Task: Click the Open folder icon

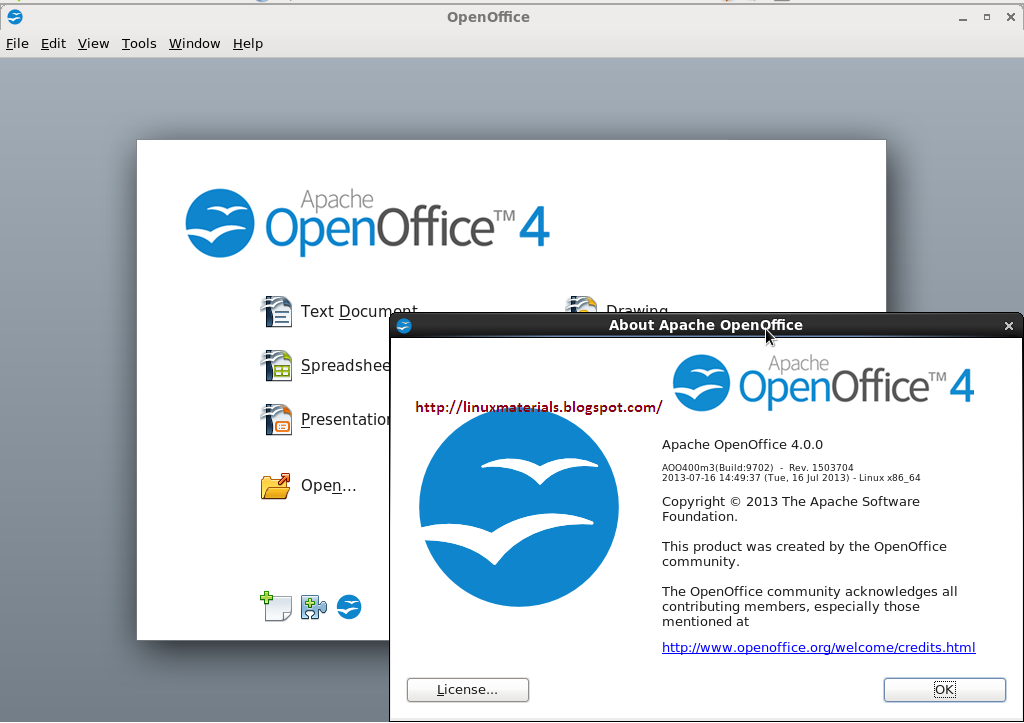Action: (x=276, y=486)
